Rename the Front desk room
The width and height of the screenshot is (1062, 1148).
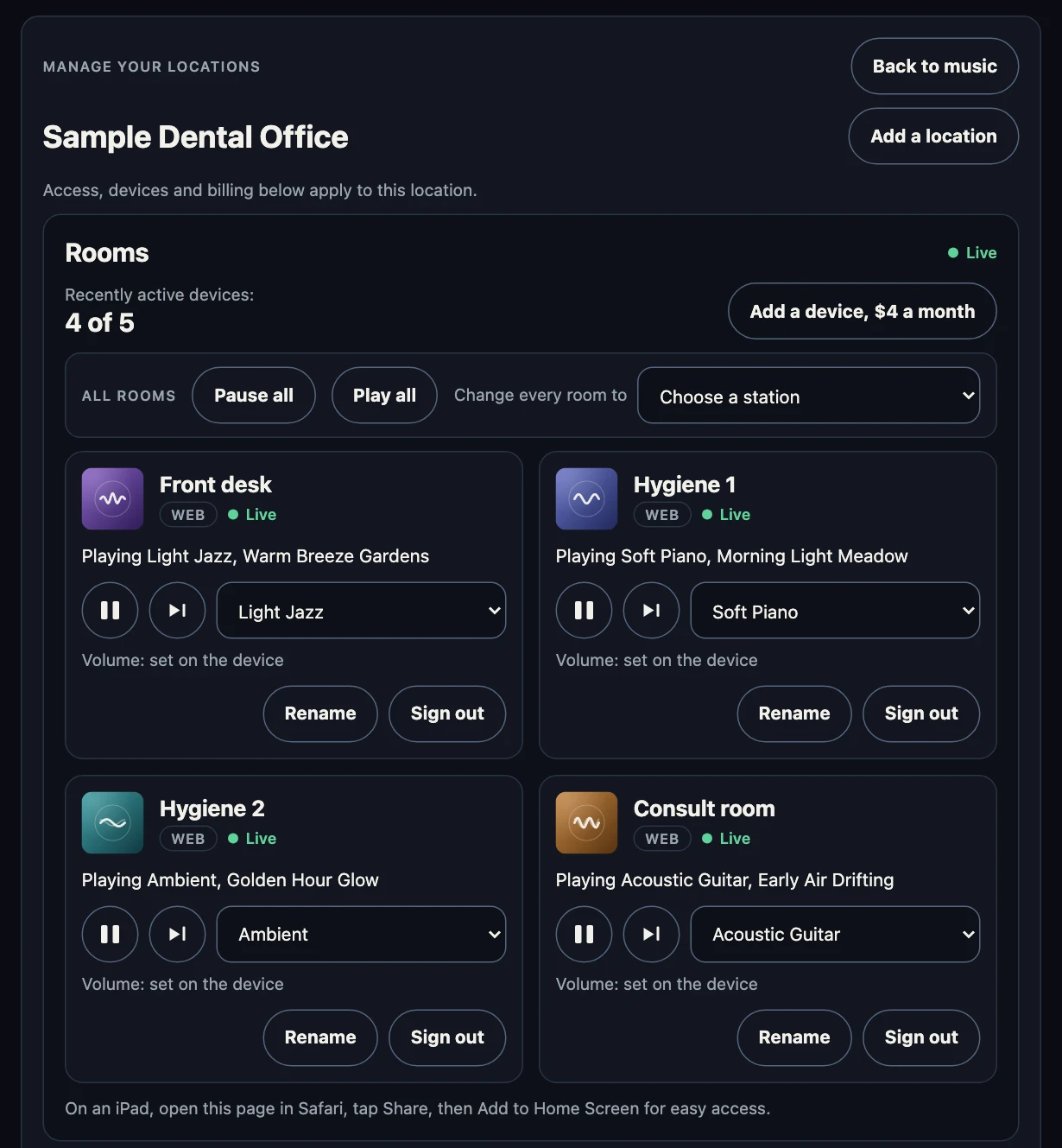(x=320, y=714)
